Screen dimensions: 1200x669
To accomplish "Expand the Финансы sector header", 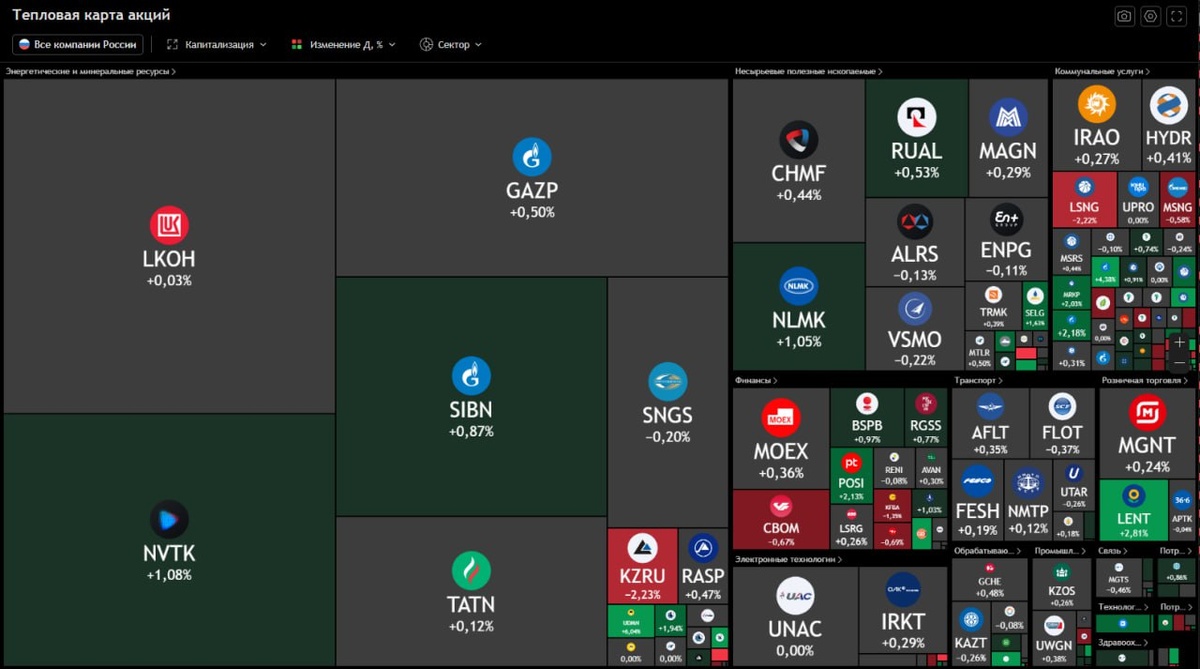I will tap(756, 381).
